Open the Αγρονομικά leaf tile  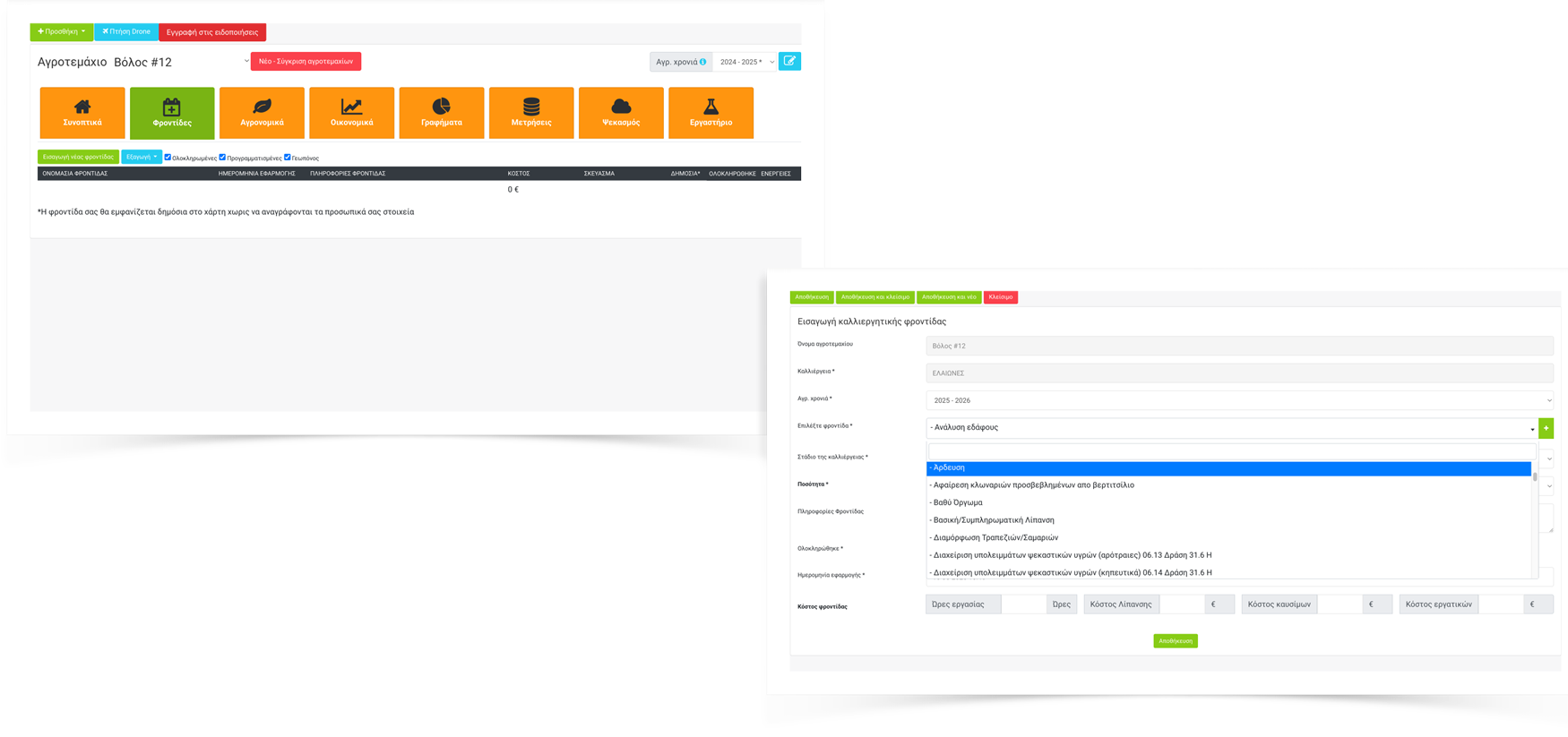coord(262,113)
